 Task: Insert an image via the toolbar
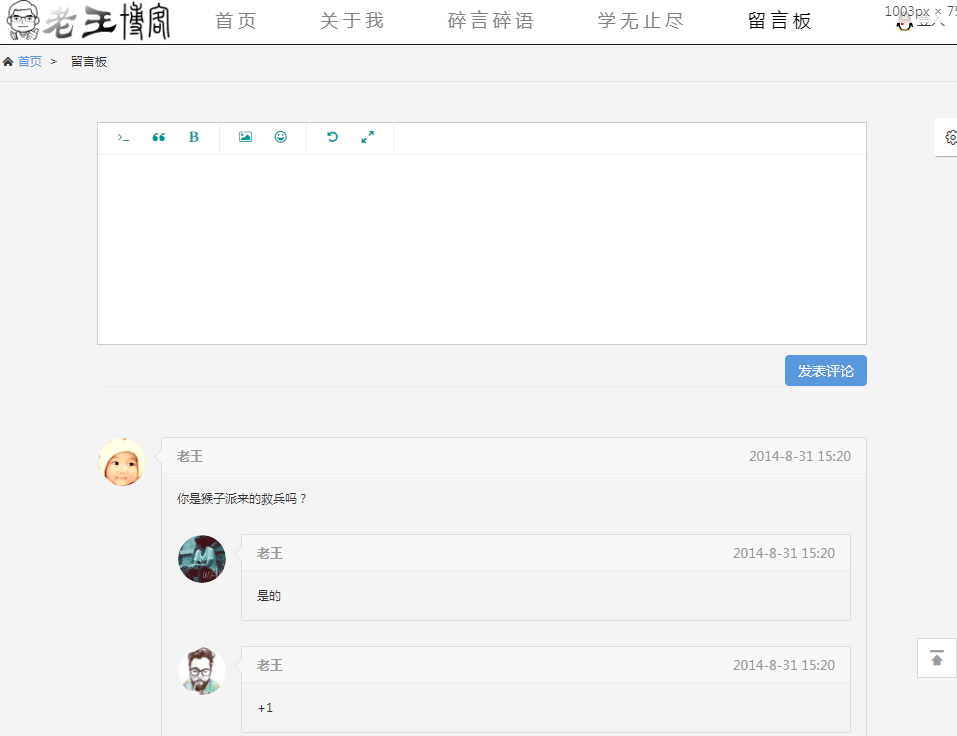pos(245,138)
